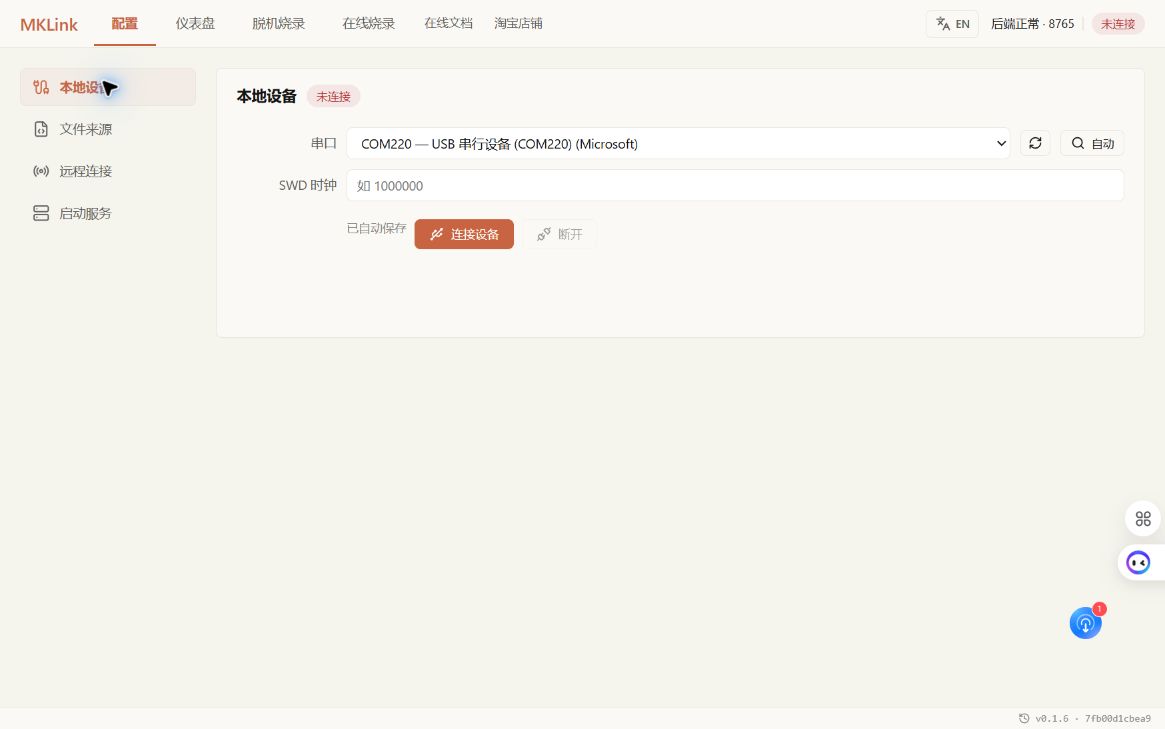Visit the 淘宝店铺 link
This screenshot has width=1165, height=729.
[x=518, y=24]
